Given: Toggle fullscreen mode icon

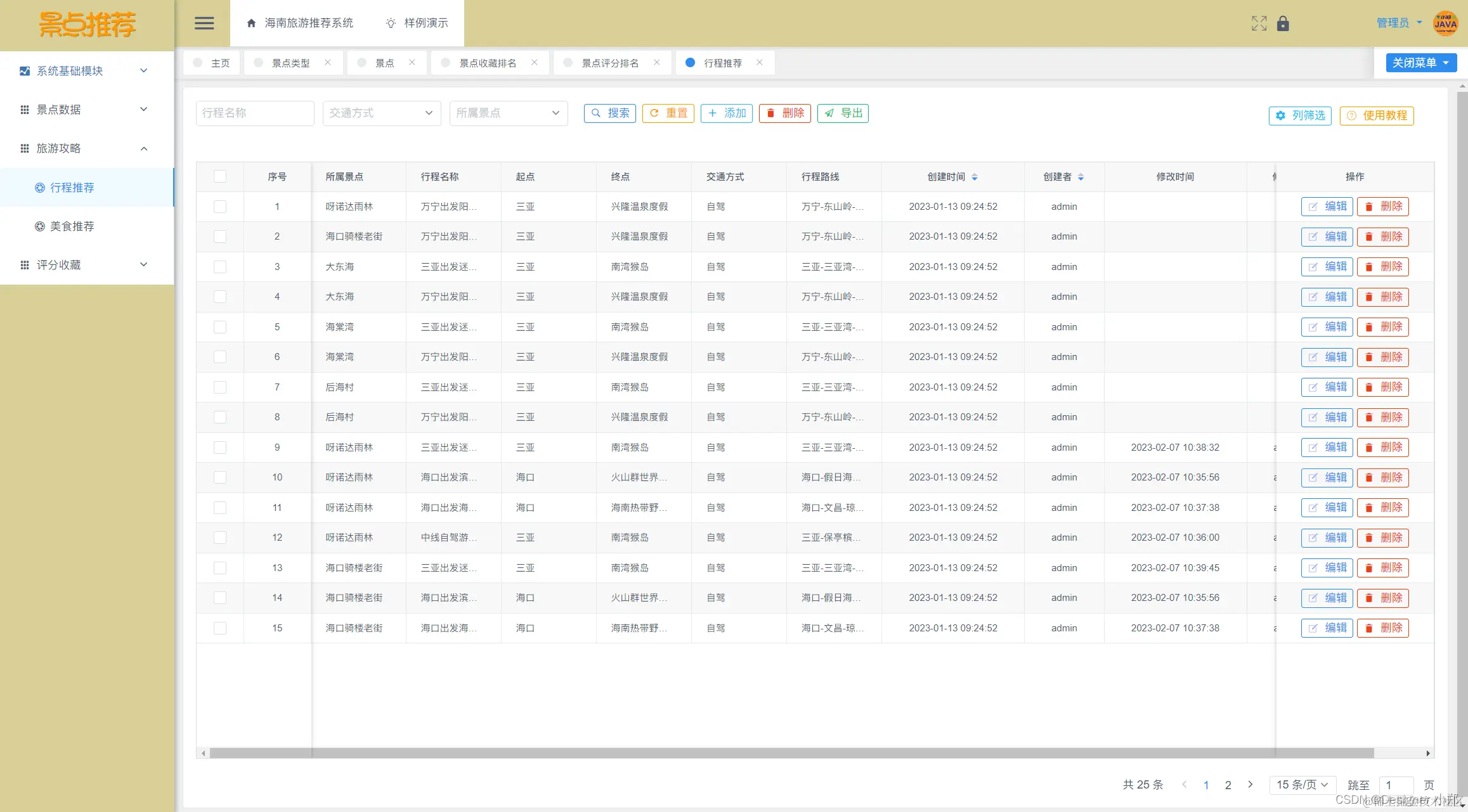Looking at the screenshot, I should tap(1259, 23).
